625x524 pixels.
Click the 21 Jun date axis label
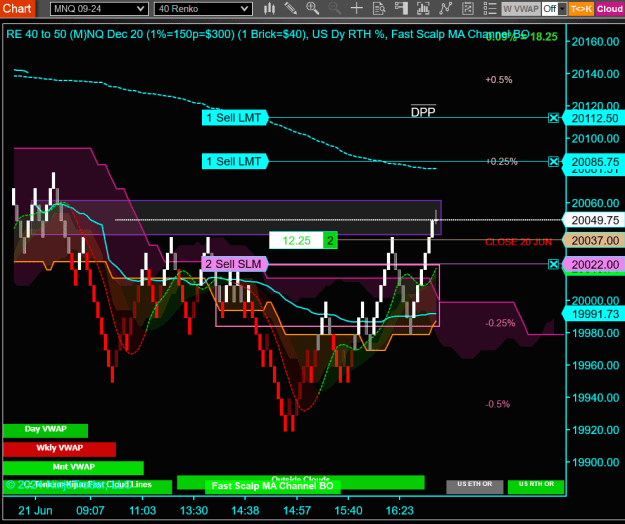coord(35,510)
